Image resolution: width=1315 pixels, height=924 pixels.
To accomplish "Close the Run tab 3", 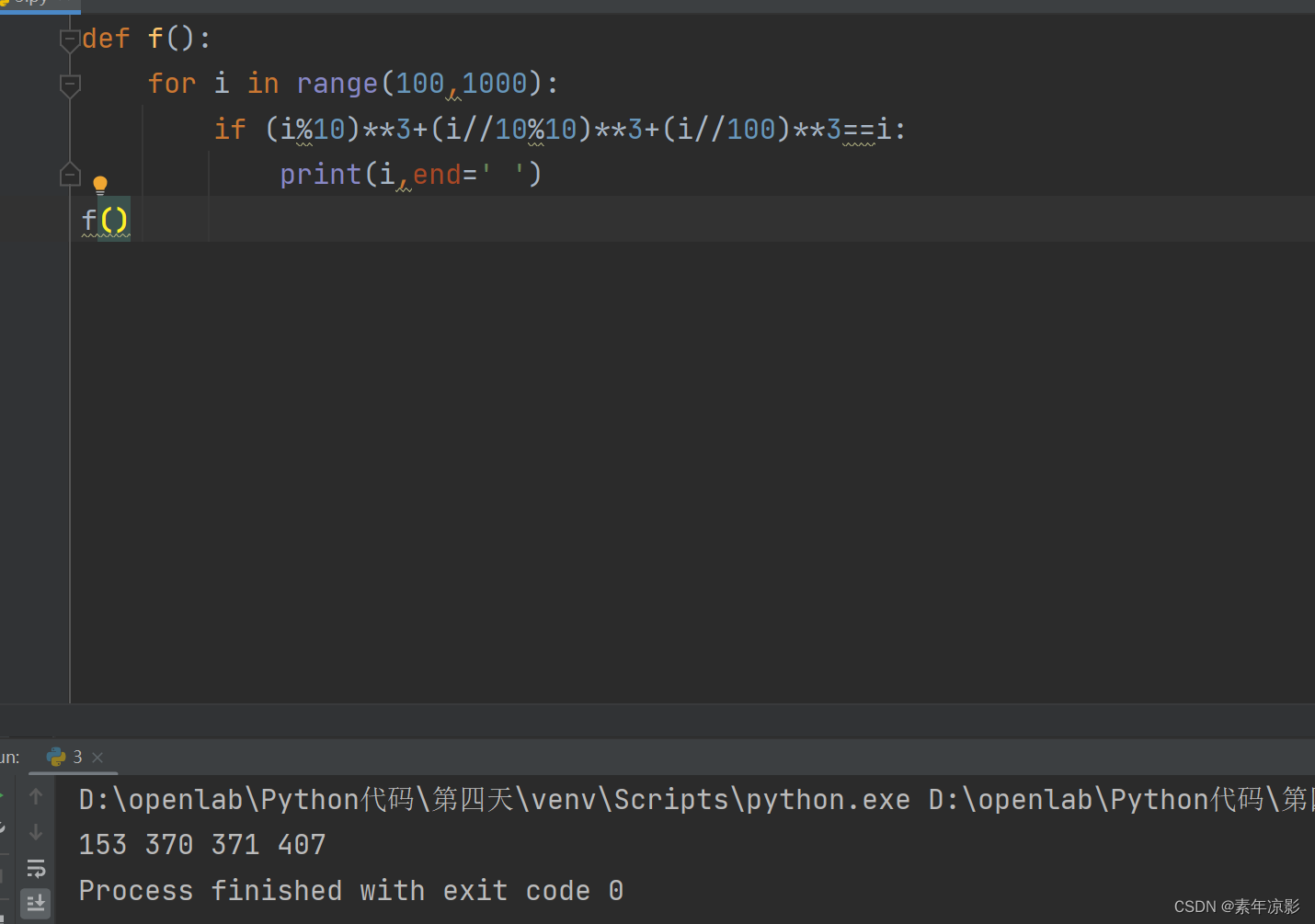I will point(97,758).
